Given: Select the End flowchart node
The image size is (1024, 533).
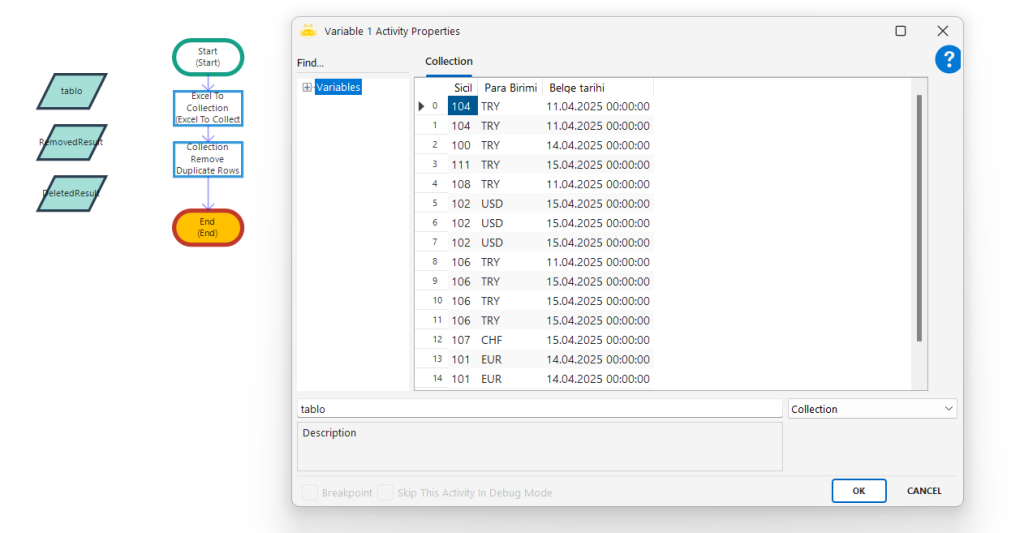Looking at the screenshot, I should point(207,227).
